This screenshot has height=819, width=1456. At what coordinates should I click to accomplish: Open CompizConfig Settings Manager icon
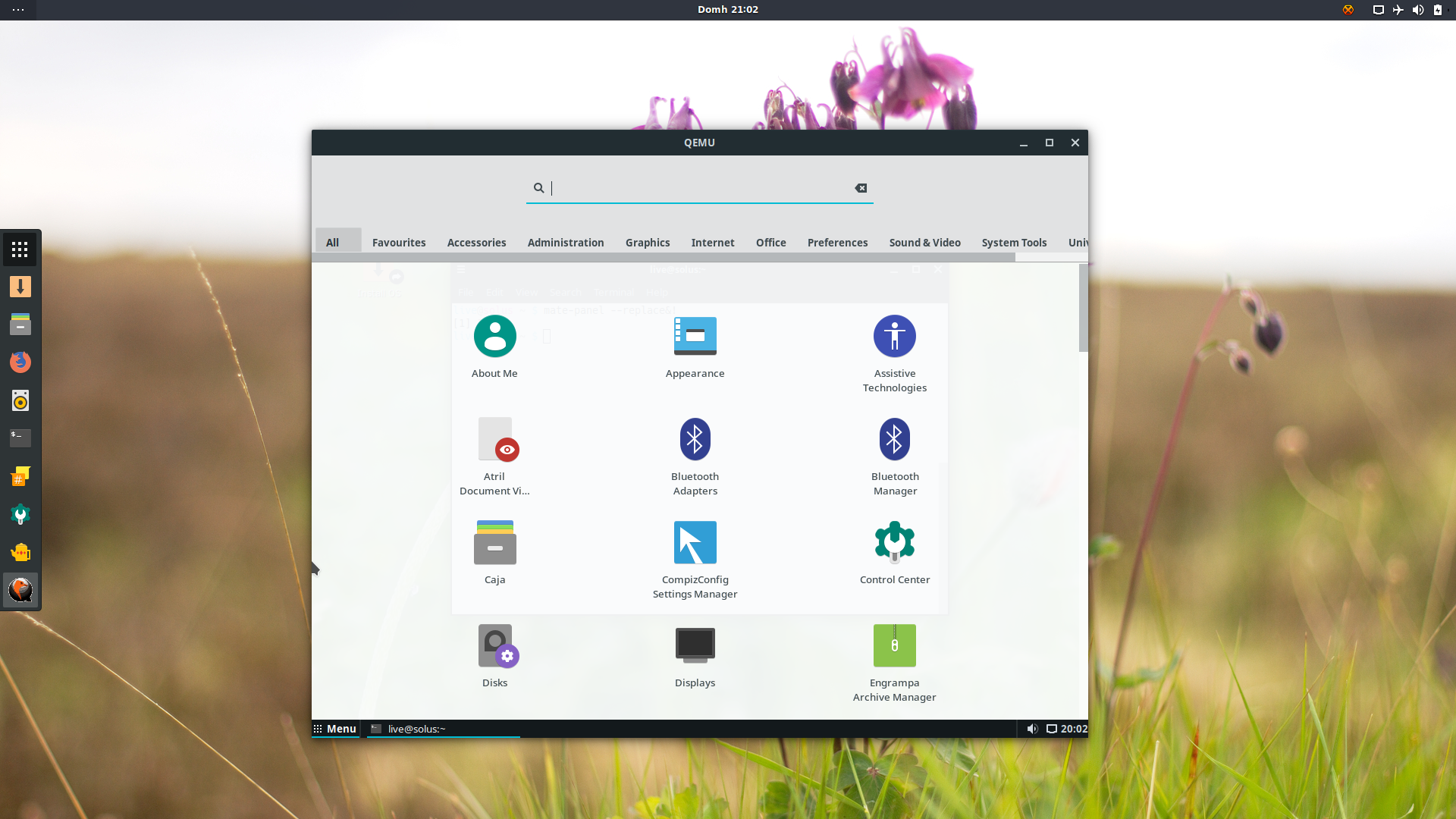695,542
